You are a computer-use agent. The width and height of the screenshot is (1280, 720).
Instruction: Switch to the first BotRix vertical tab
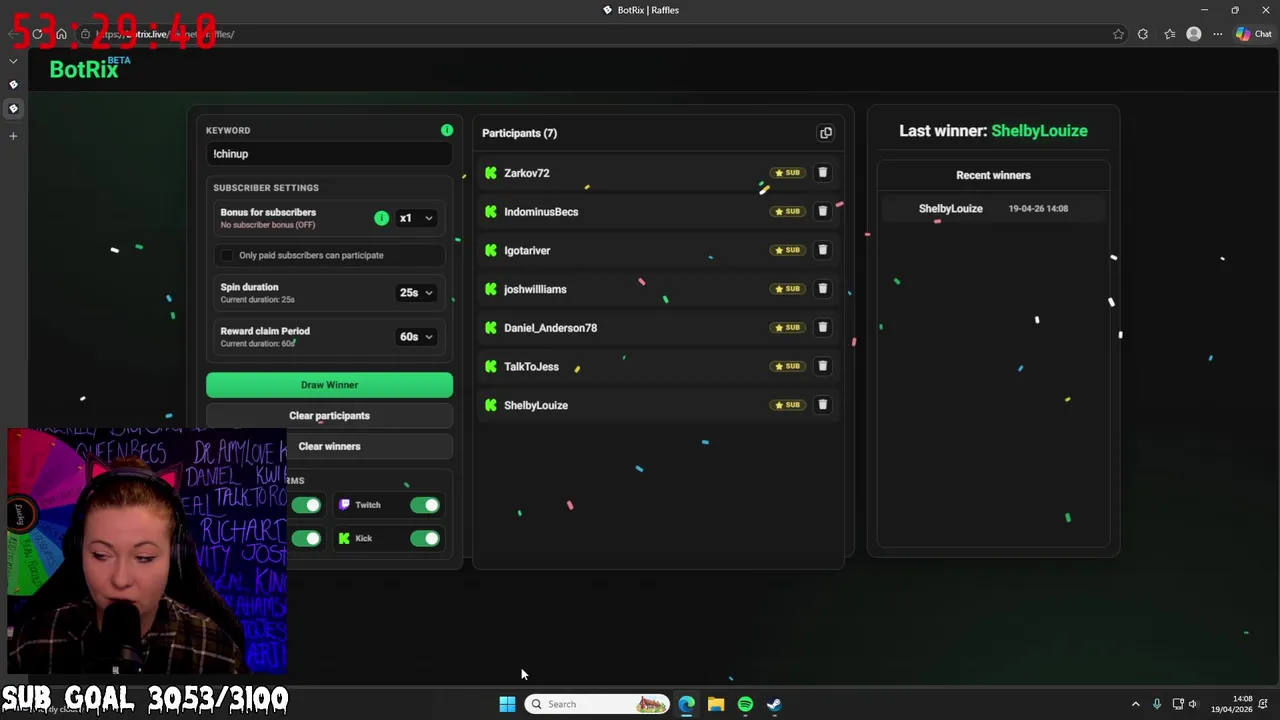tap(13, 85)
